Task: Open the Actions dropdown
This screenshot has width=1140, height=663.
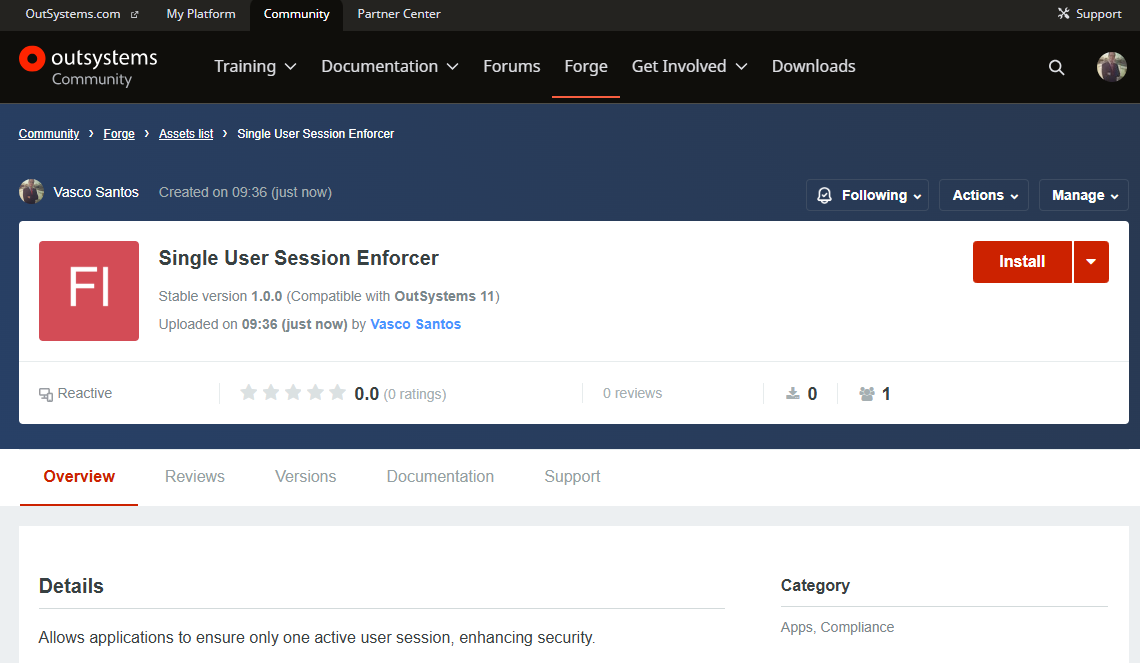Action: coord(984,196)
